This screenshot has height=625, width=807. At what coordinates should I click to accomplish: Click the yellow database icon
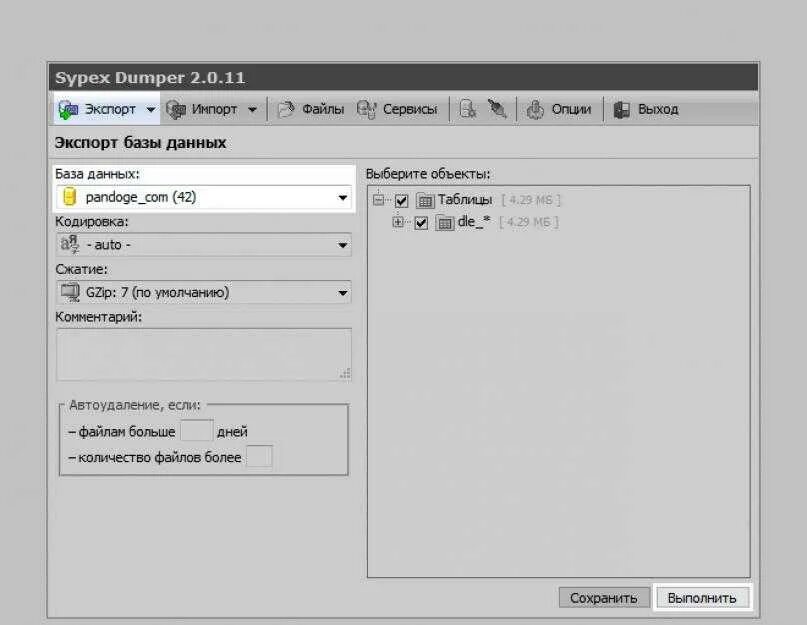pos(69,197)
